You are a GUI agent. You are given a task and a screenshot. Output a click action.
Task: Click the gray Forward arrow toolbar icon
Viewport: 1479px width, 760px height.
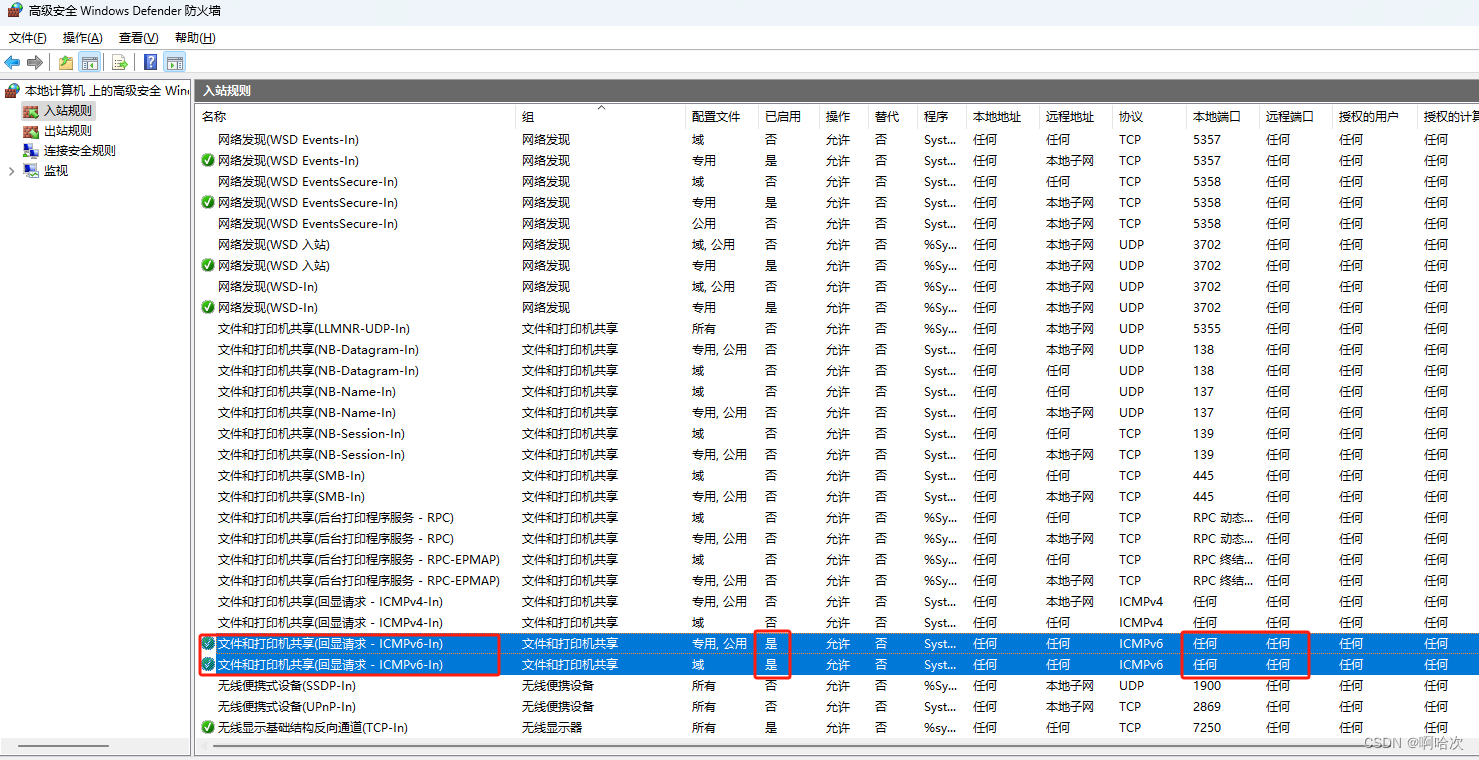tap(35, 63)
